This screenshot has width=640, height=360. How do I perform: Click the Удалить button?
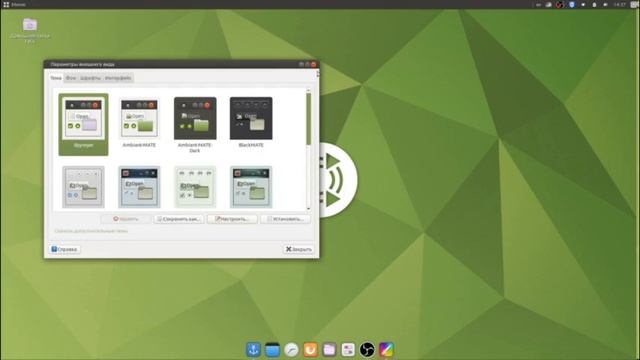click(x=126, y=219)
